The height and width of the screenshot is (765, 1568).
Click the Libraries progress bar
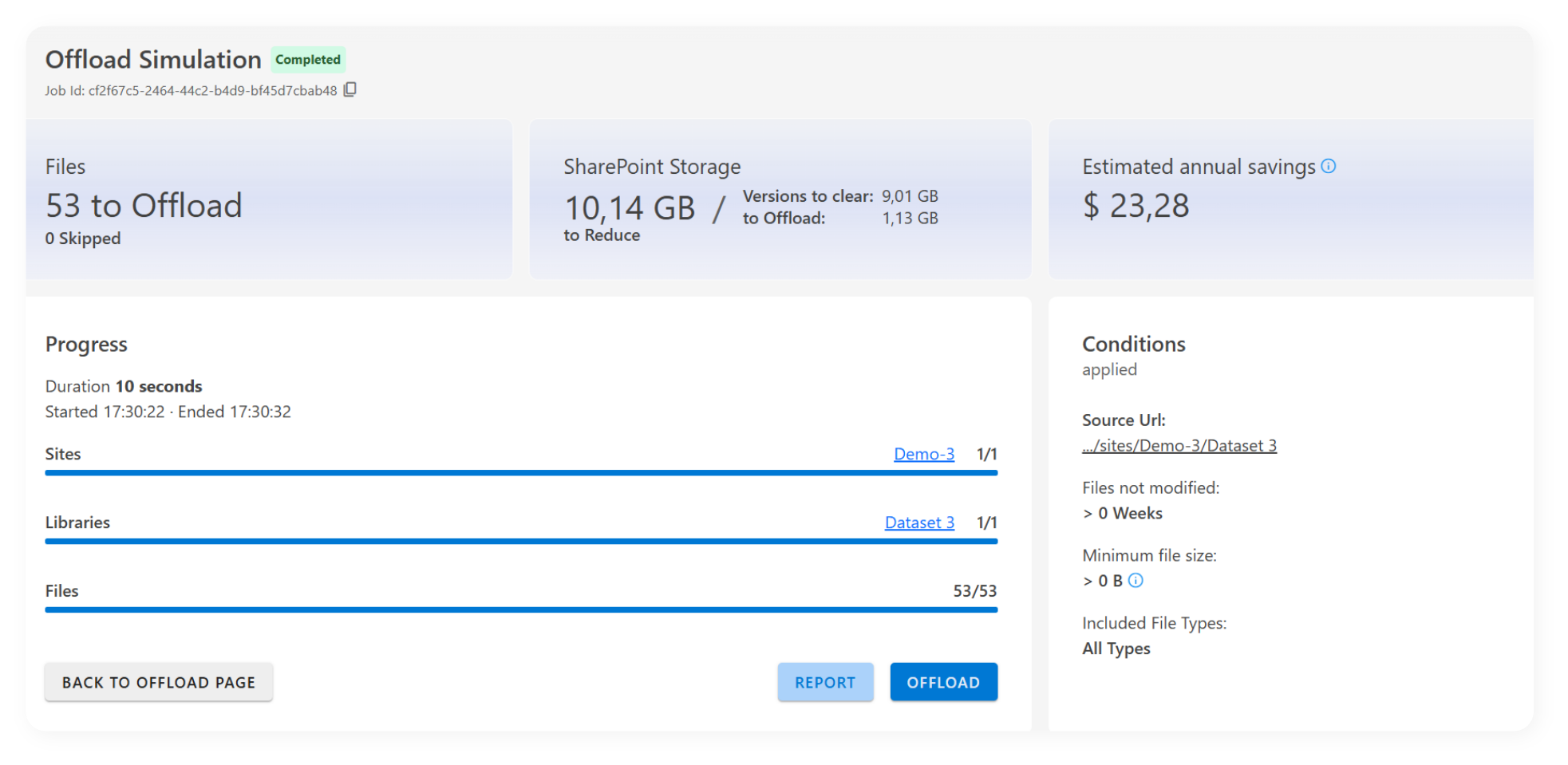(x=521, y=541)
